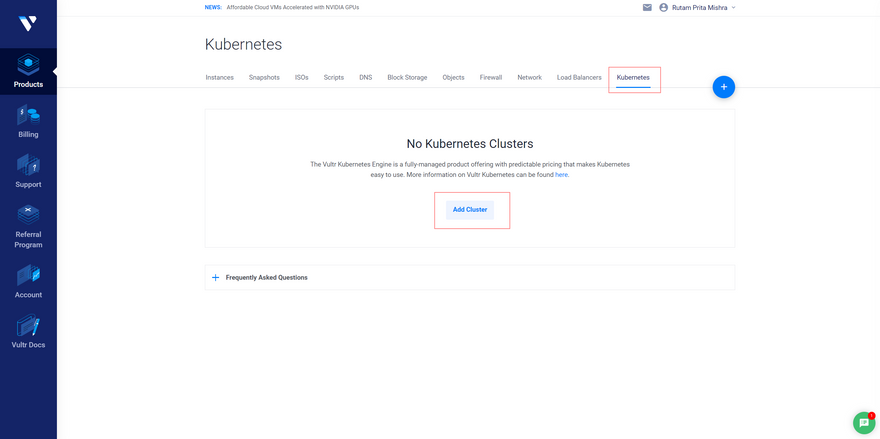Screen dimensions: 880x439
Task: Click the Add Cluster button
Action: point(470,209)
